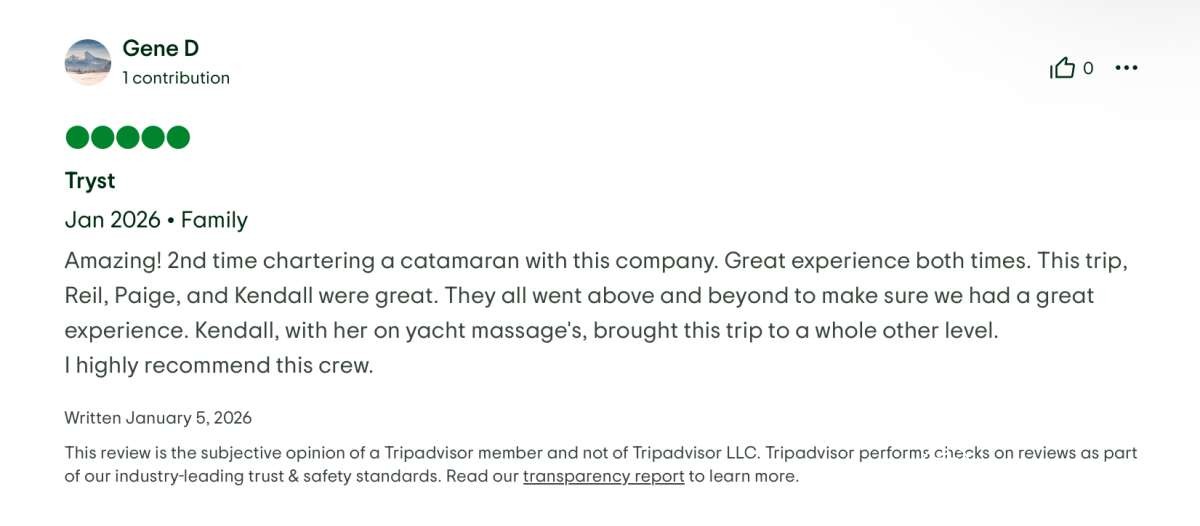Click the fourth green rating bubble
Image resolution: width=1200 pixels, height=526 pixels.
[x=153, y=137]
